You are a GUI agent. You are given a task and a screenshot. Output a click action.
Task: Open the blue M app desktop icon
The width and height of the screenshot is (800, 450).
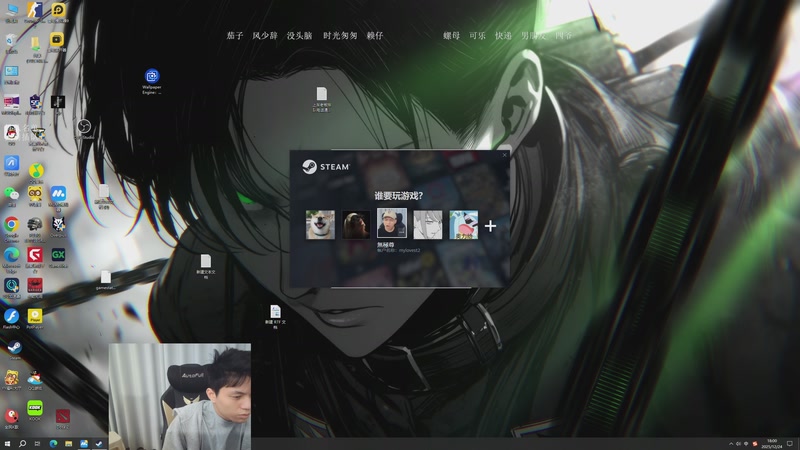pyautogui.click(x=58, y=197)
